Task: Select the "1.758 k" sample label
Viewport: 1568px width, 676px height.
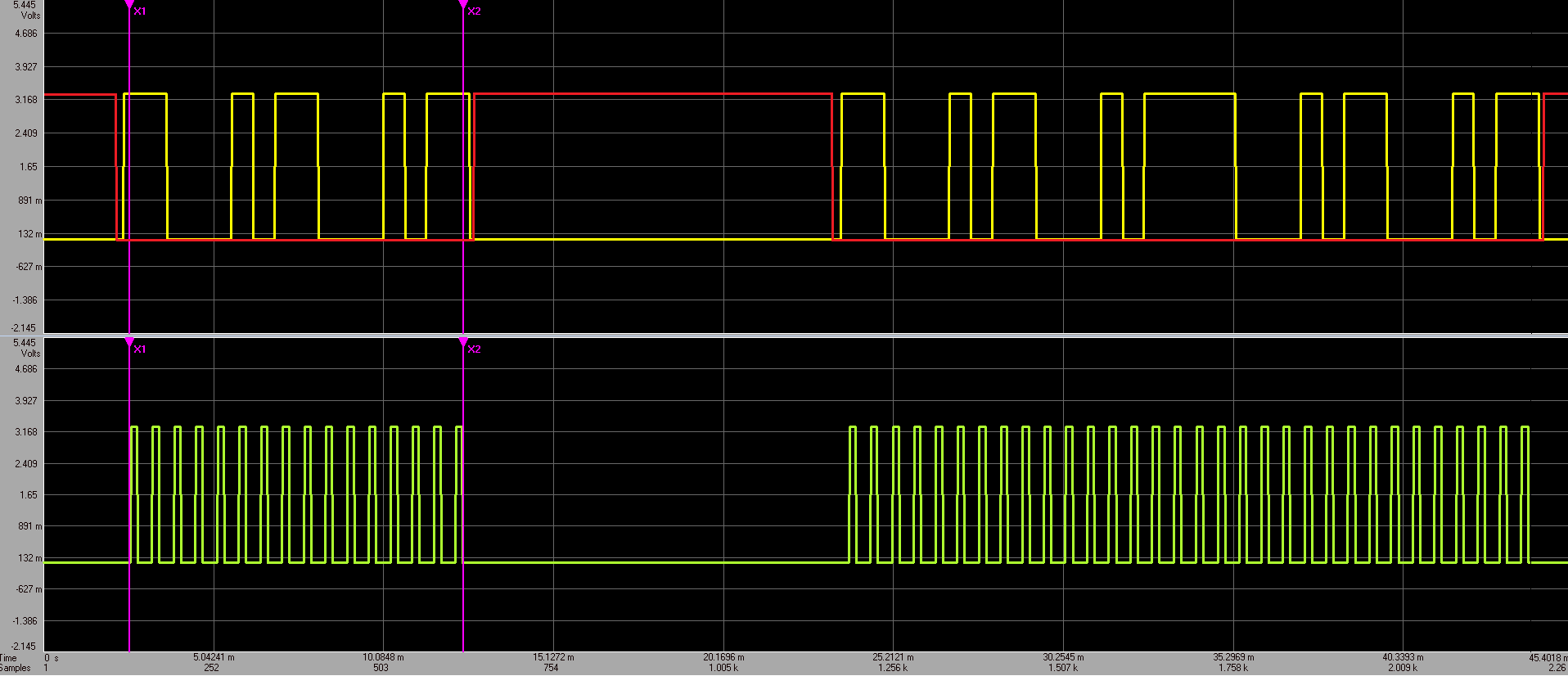Action: click(x=1233, y=668)
